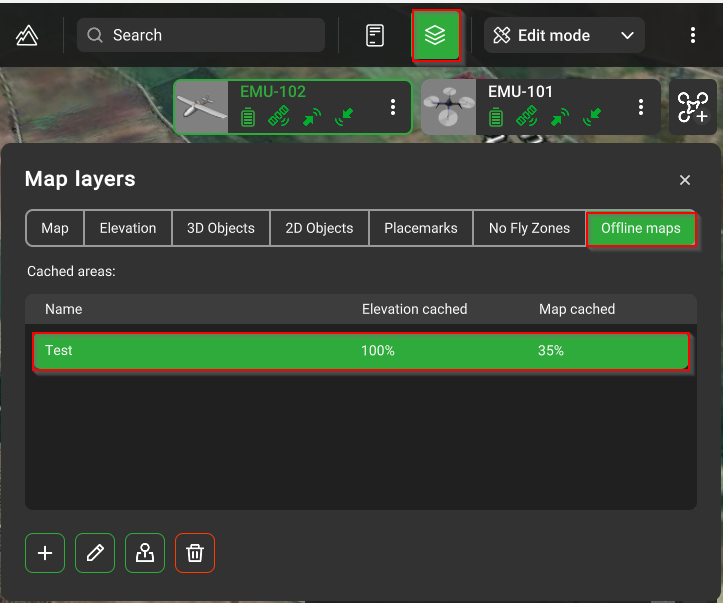723x603 pixels.
Task: Switch to the Elevation tab
Action: (128, 228)
